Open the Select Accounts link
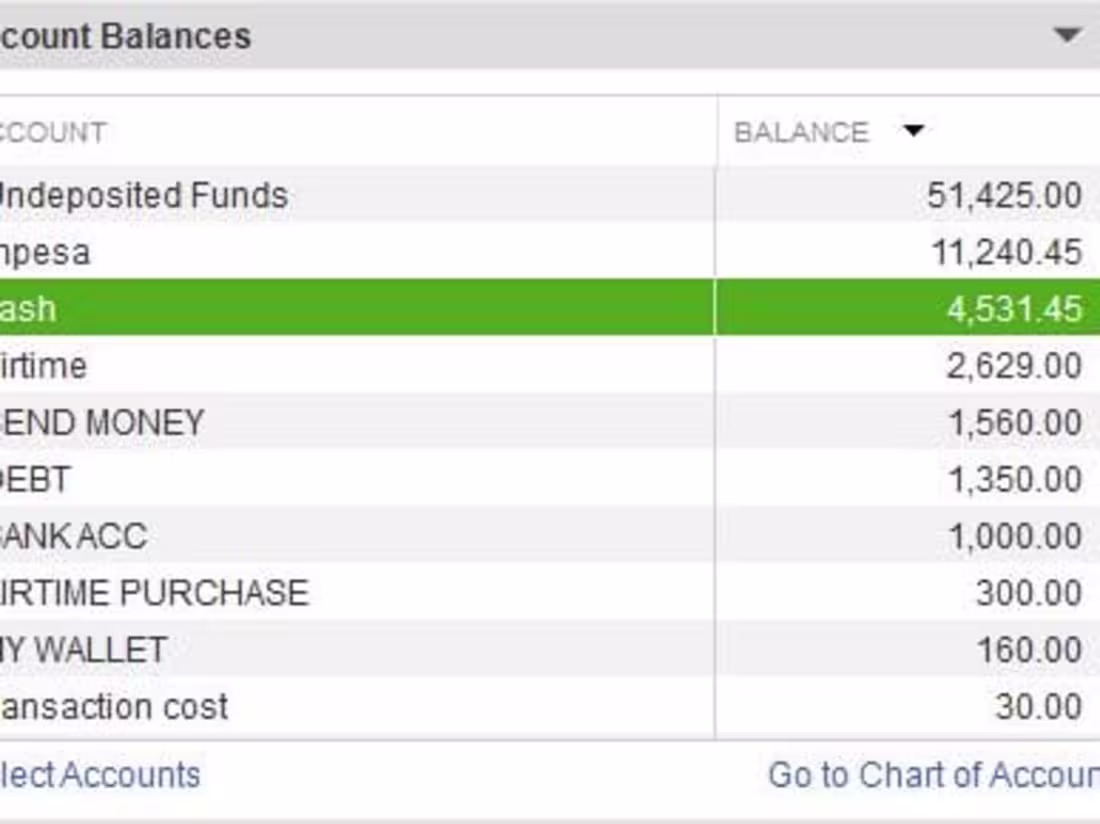Viewport: 1100px width, 824px height. click(x=100, y=775)
